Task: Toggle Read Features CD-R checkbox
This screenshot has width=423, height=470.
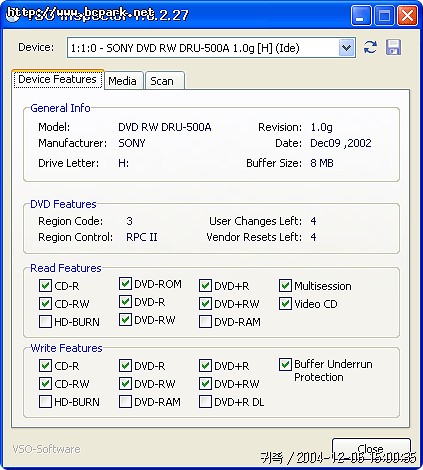Action: [45, 286]
